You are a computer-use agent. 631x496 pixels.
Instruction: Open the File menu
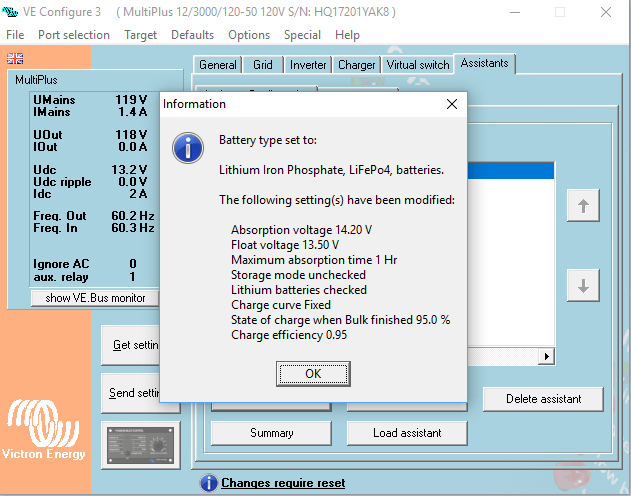pyautogui.click(x=15, y=35)
